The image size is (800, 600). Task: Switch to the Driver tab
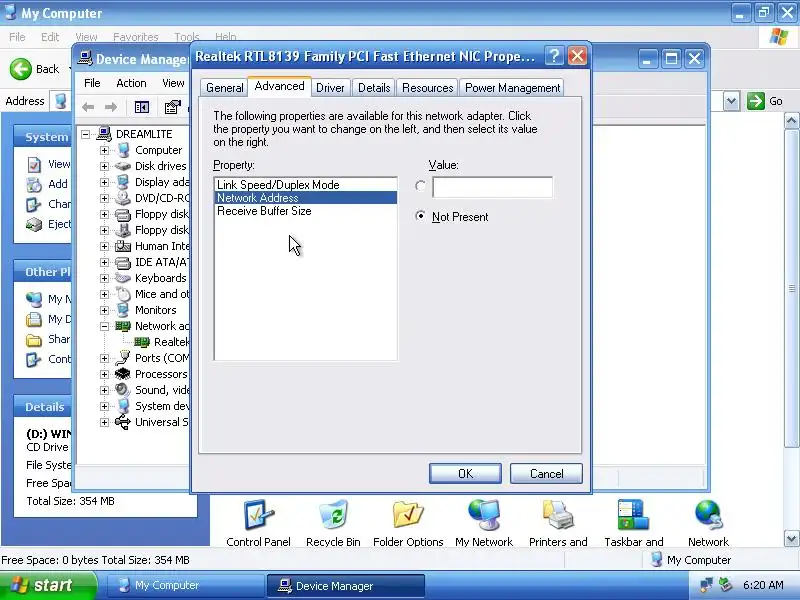(330, 88)
